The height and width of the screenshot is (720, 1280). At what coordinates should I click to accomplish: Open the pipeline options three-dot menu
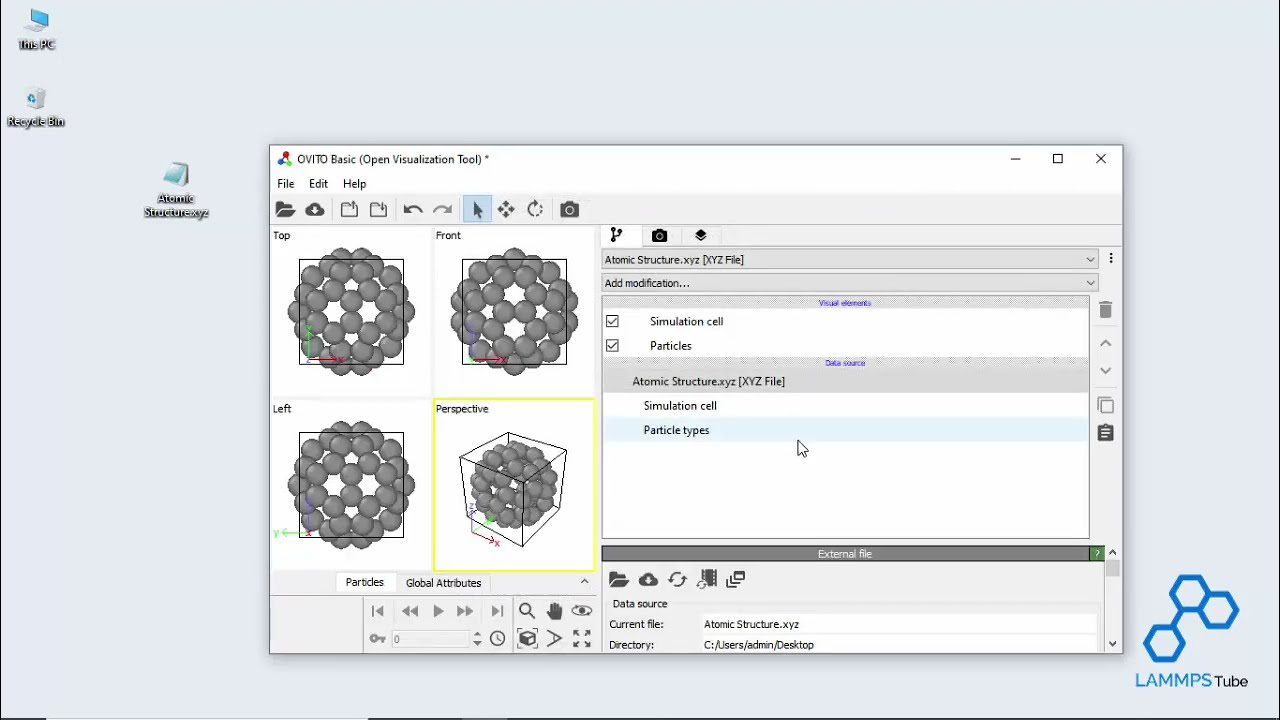tap(1110, 260)
